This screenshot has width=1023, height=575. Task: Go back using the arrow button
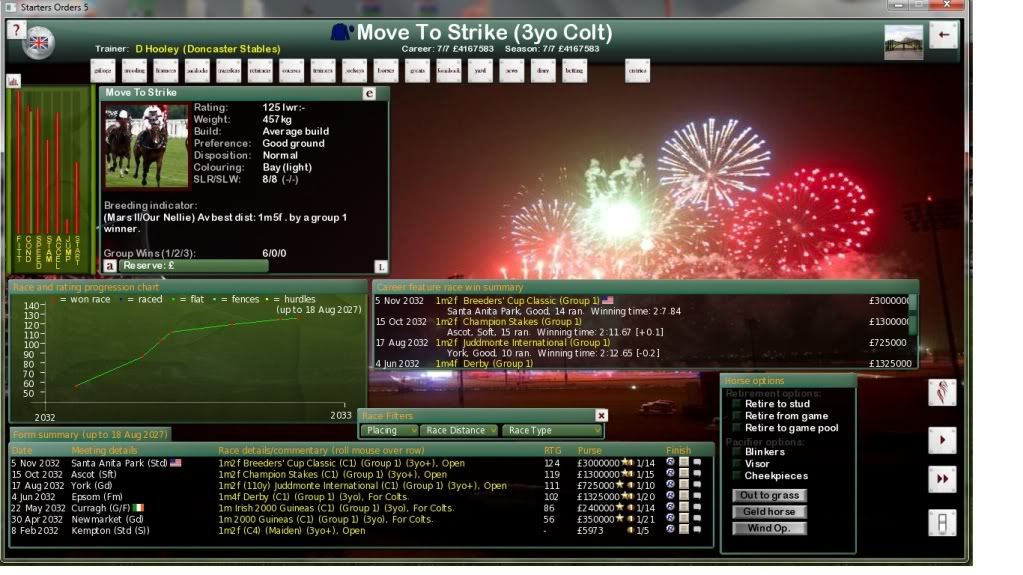[x=943, y=35]
